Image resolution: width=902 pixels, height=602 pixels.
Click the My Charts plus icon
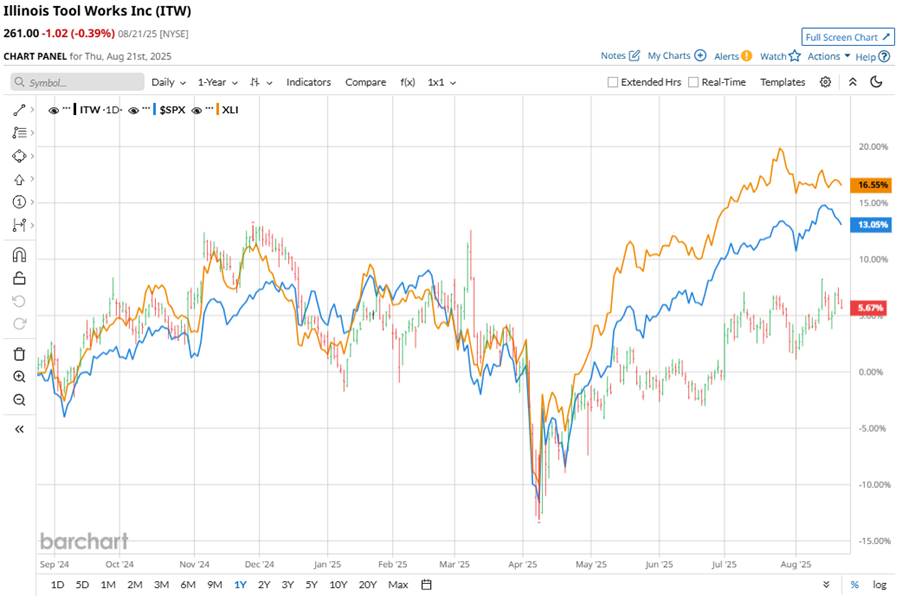[x=700, y=56]
